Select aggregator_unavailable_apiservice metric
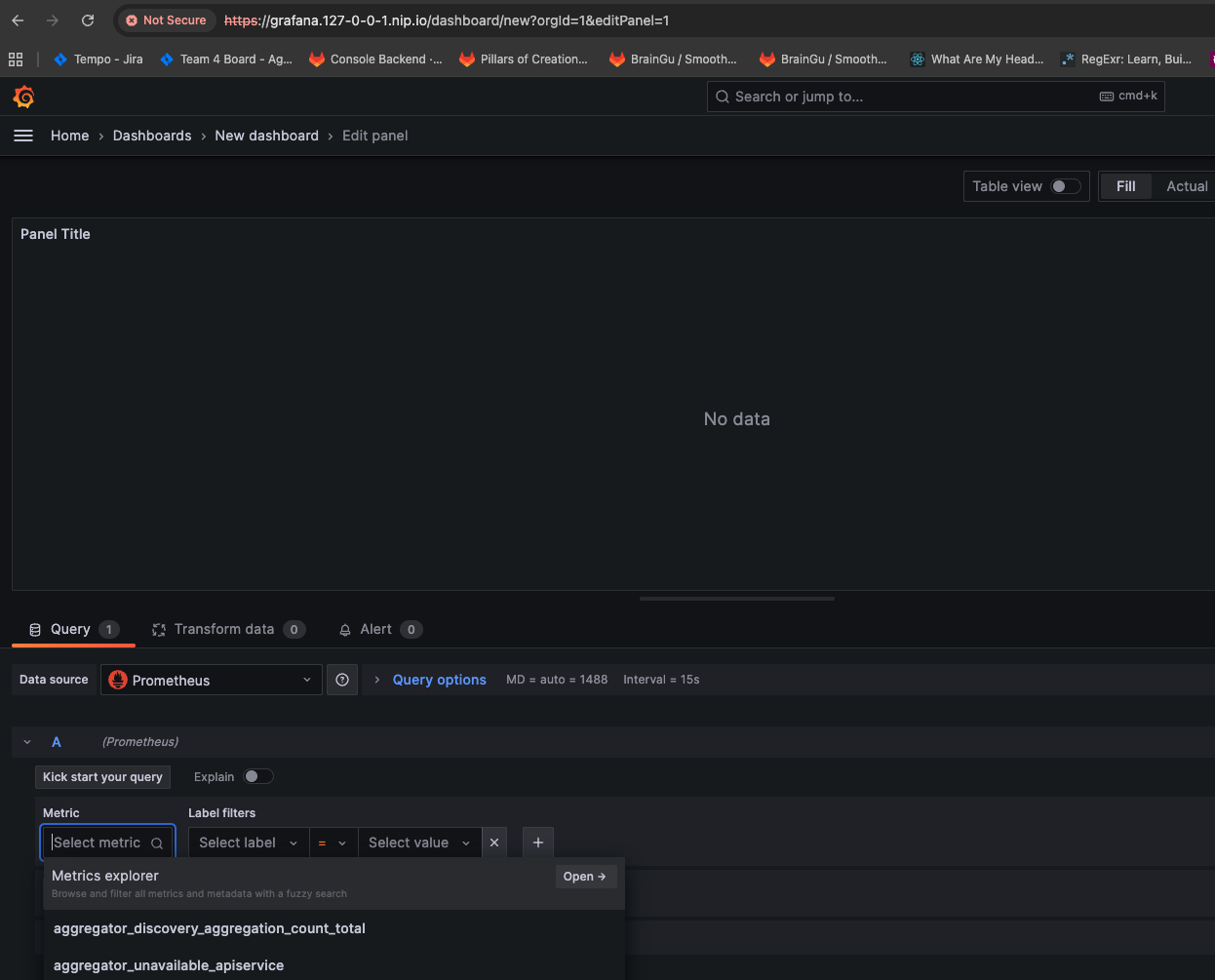The image size is (1215, 980). 333,965
